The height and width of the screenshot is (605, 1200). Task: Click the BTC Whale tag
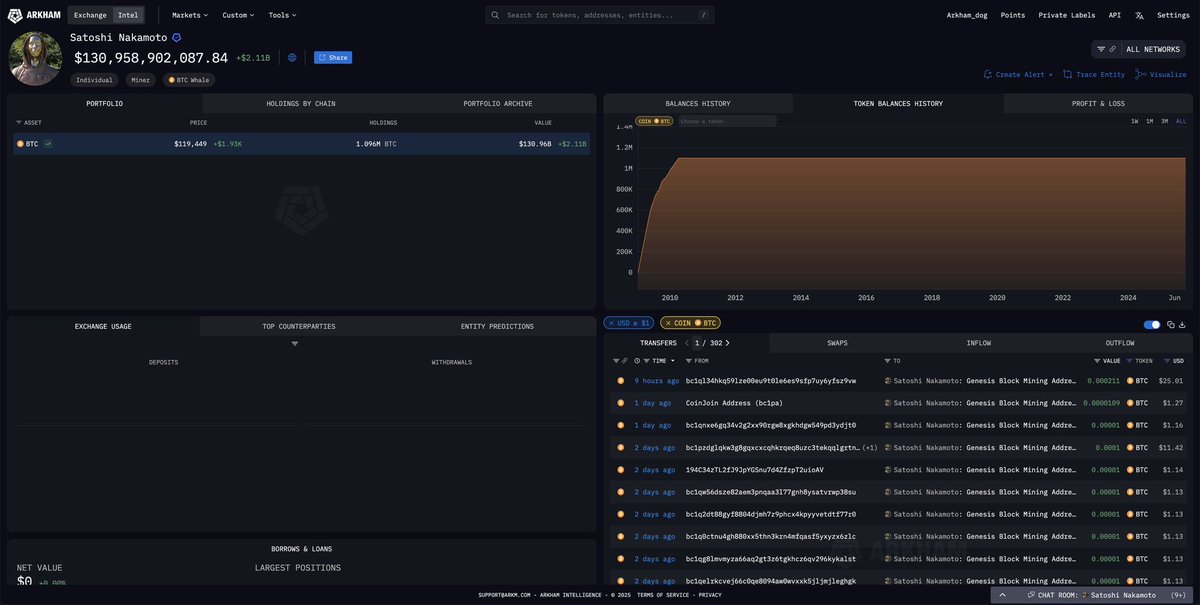189,80
